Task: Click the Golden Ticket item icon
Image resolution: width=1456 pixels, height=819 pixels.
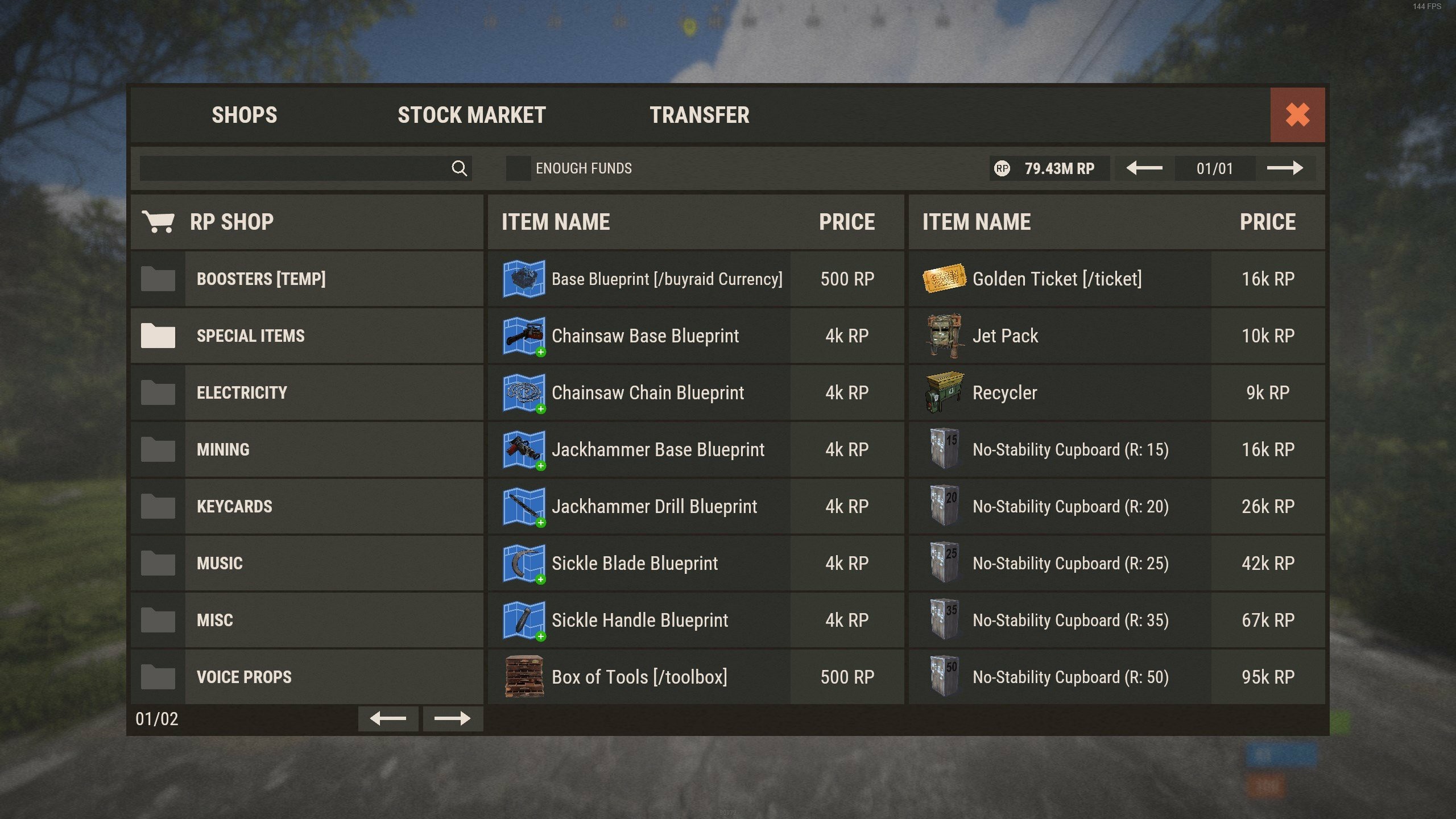Action: click(944, 279)
